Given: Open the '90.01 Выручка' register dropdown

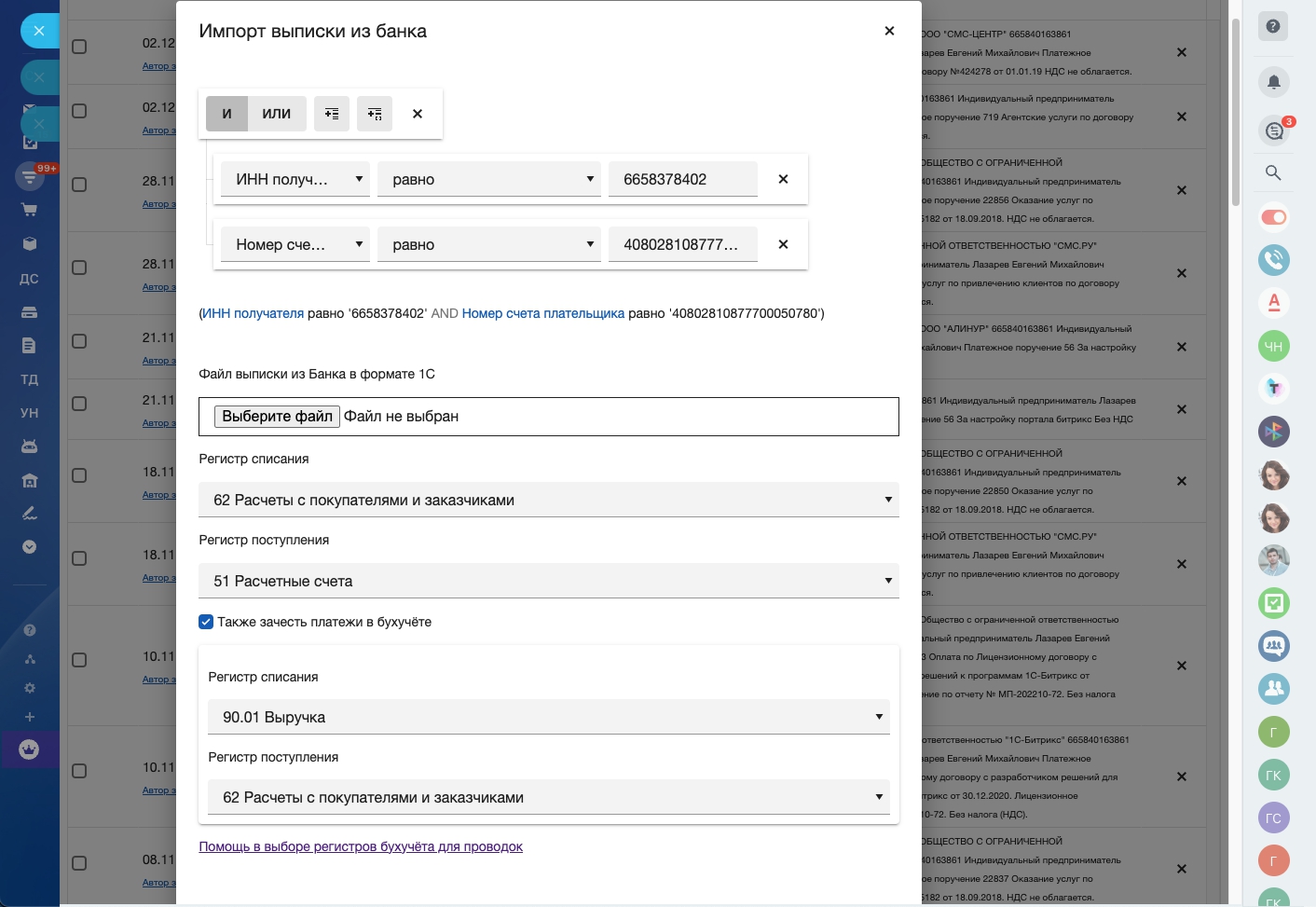Looking at the screenshot, I should click(548, 717).
